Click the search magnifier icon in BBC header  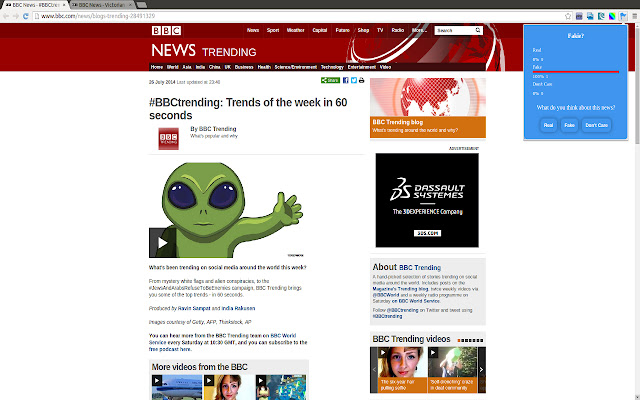pyautogui.click(x=478, y=30)
